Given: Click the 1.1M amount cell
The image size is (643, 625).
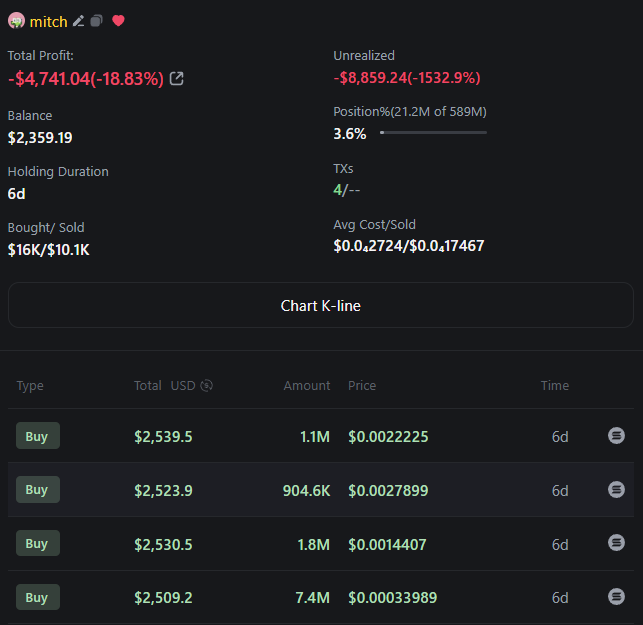Looking at the screenshot, I should pyautogui.click(x=315, y=436).
